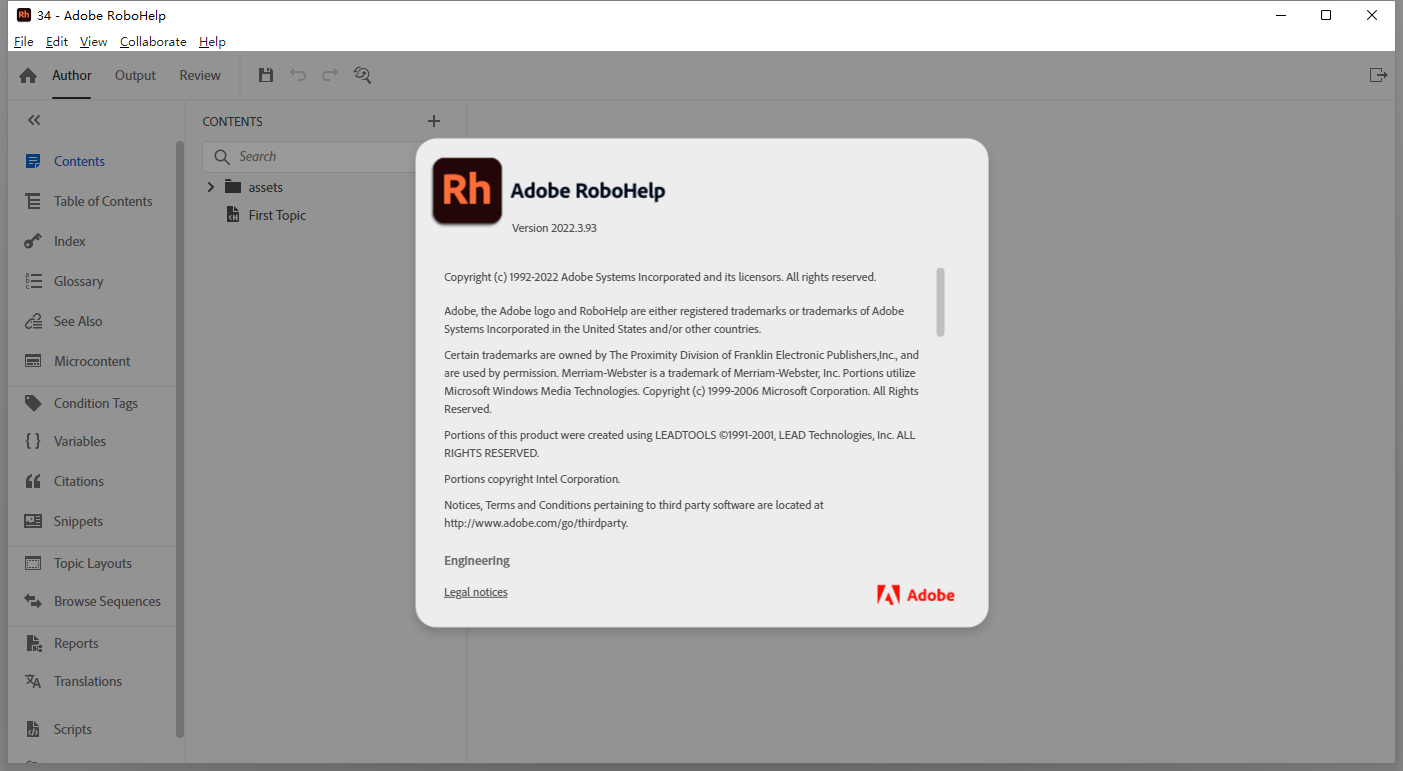The height and width of the screenshot is (771, 1403).
Task: Open the Collaborate menu
Action: [152, 41]
